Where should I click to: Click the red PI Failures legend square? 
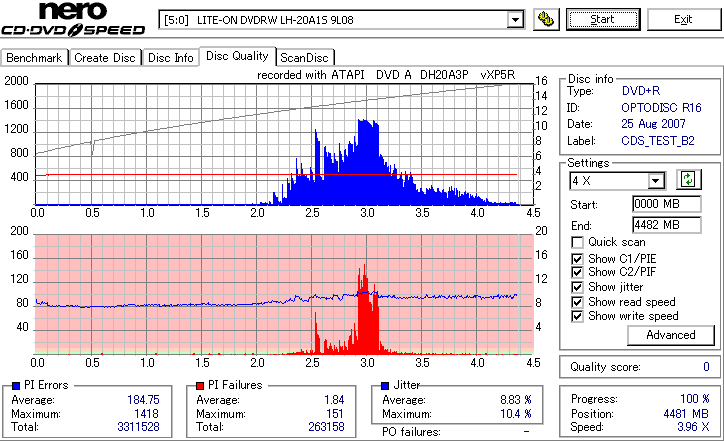coord(200,386)
